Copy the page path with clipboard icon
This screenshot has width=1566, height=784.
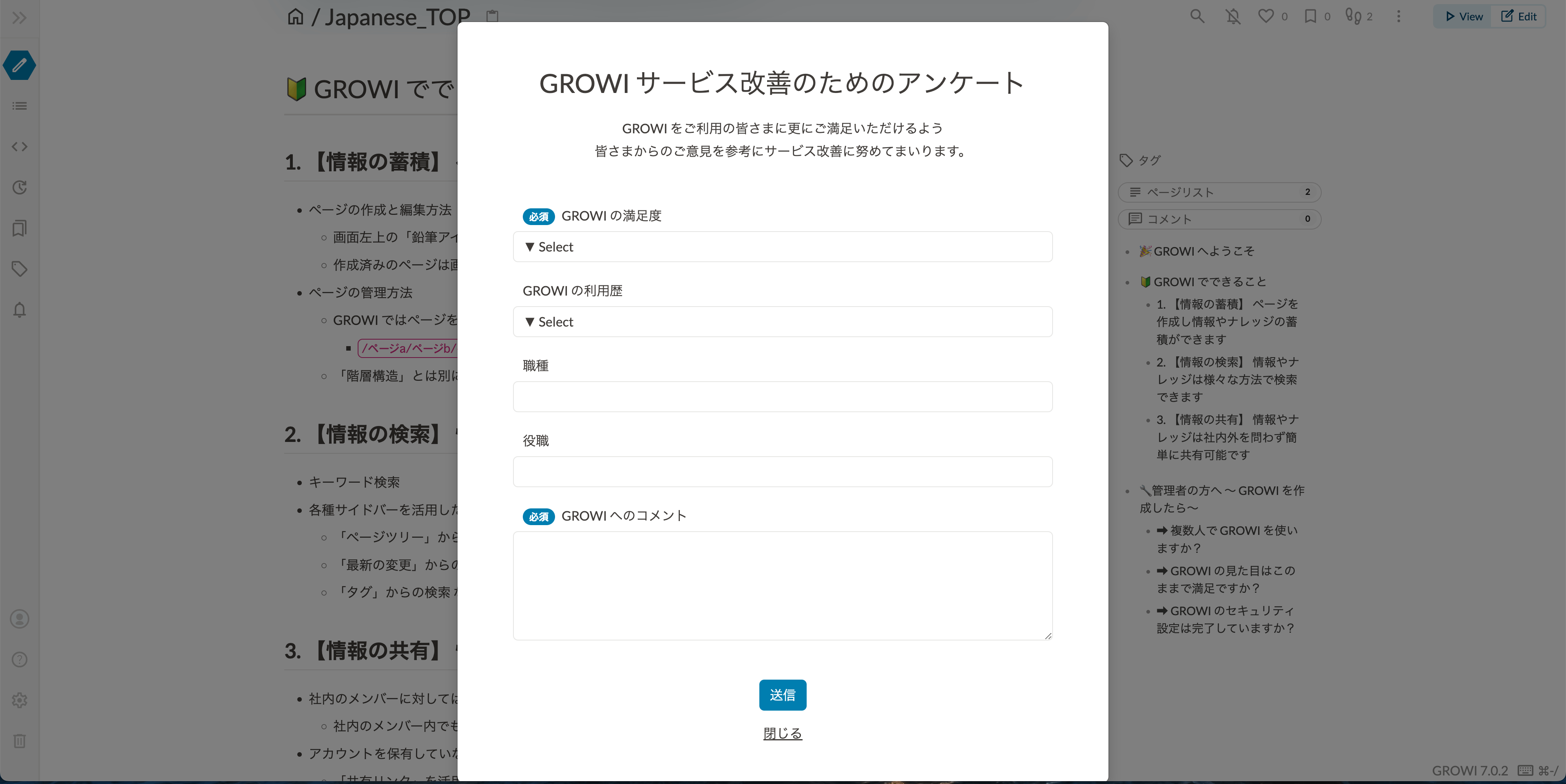(x=492, y=16)
